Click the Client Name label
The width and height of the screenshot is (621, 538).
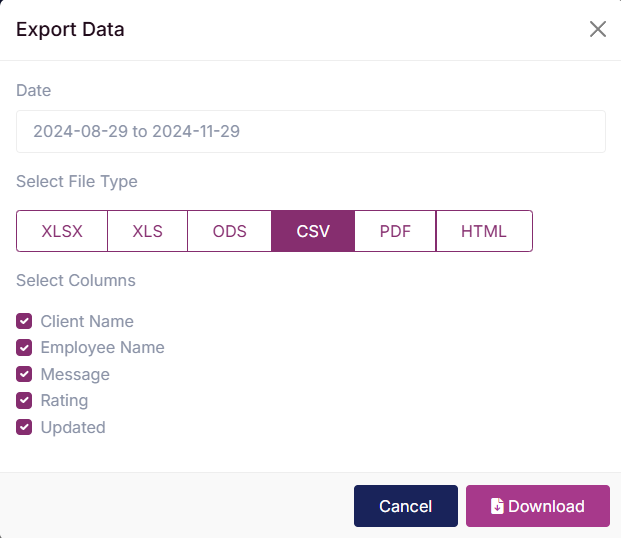tap(87, 321)
